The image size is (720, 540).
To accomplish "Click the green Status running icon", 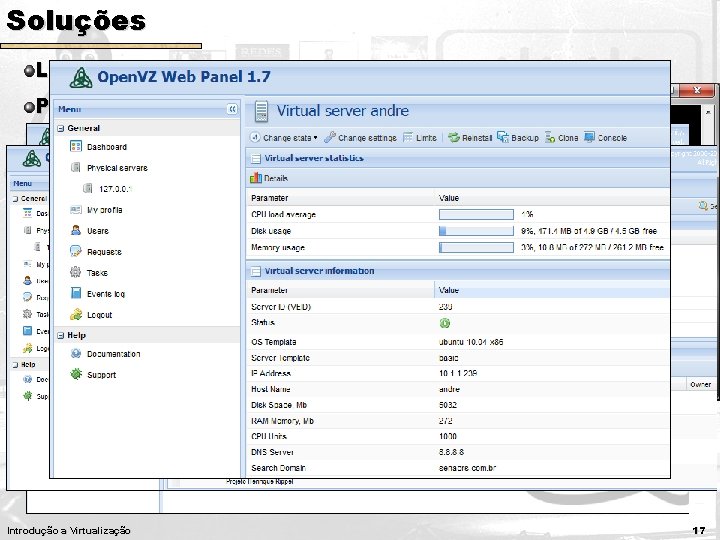I will (x=444, y=323).
